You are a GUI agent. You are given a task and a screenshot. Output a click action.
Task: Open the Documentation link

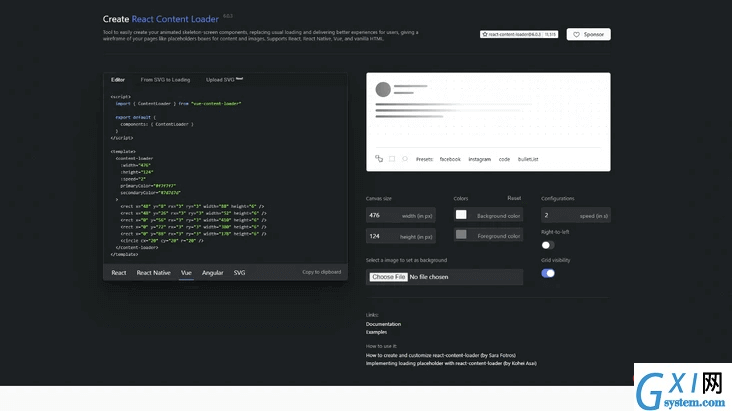(x=383, y=324)
